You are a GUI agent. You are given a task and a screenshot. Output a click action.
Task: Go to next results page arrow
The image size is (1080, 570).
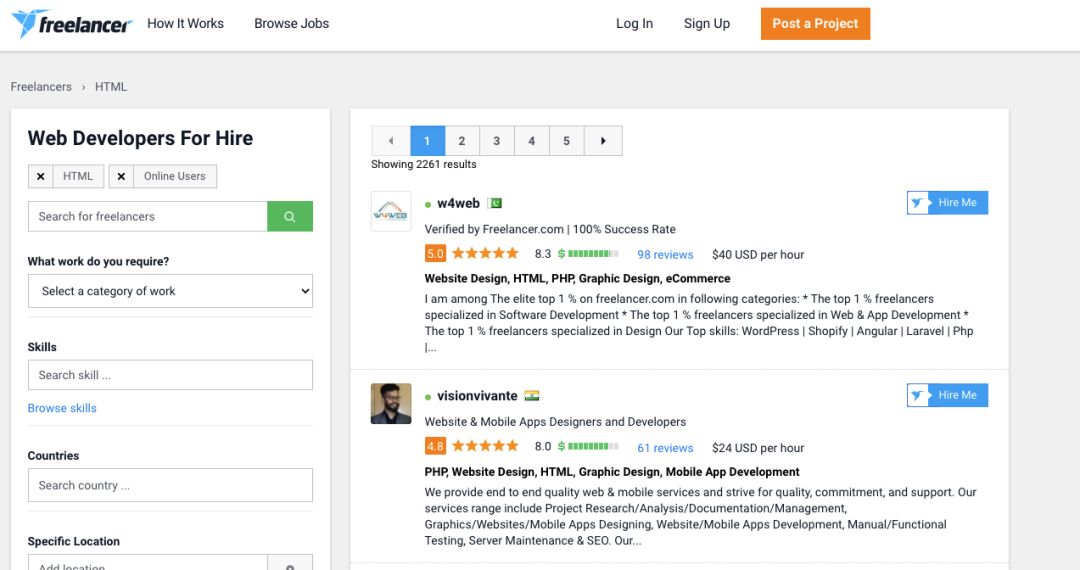603,140
